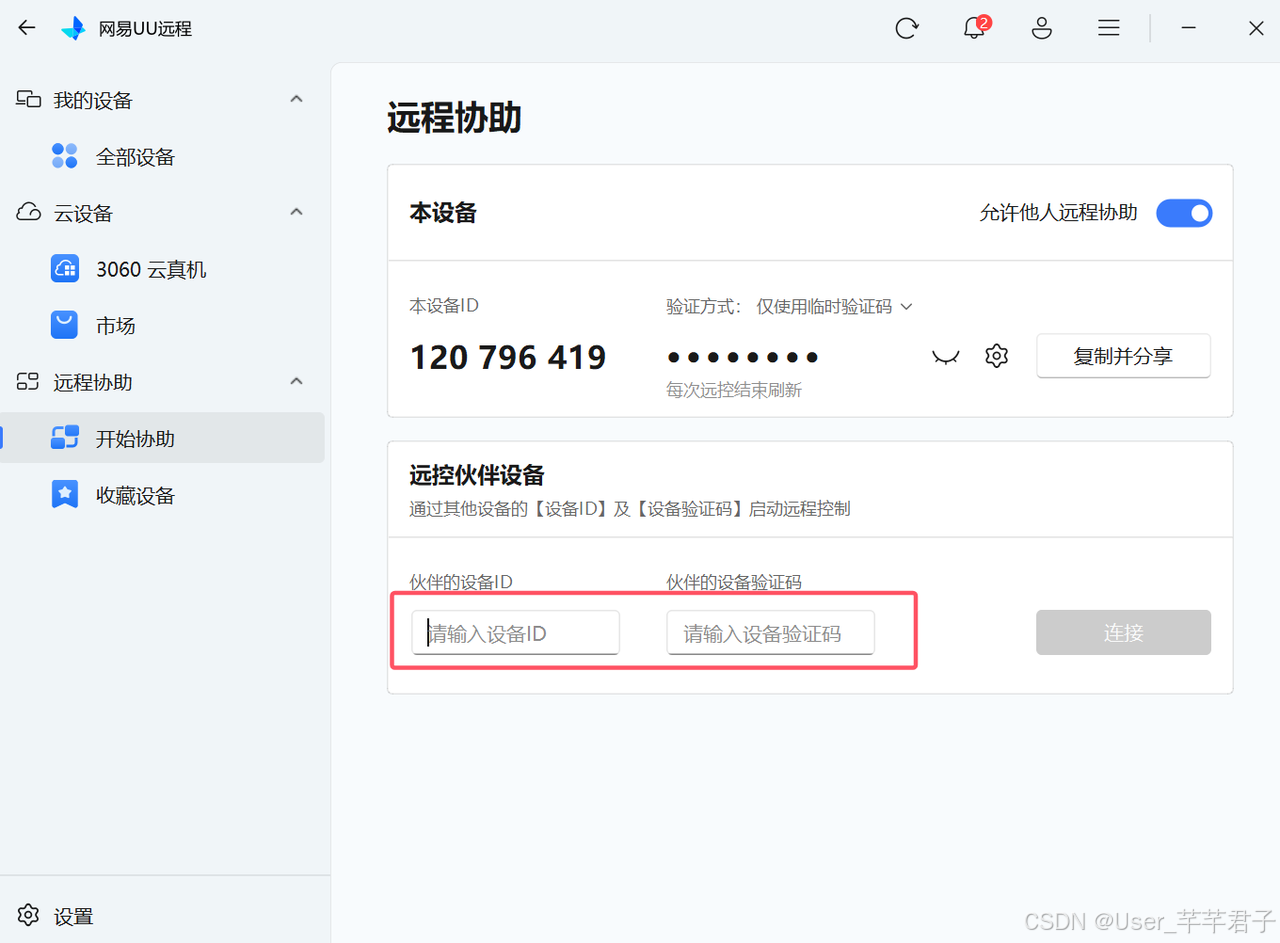The width and height of the screenshot is (1280, 943).
Task: Select 收藏设备 in sidebar
Action: tap(163, 495)
